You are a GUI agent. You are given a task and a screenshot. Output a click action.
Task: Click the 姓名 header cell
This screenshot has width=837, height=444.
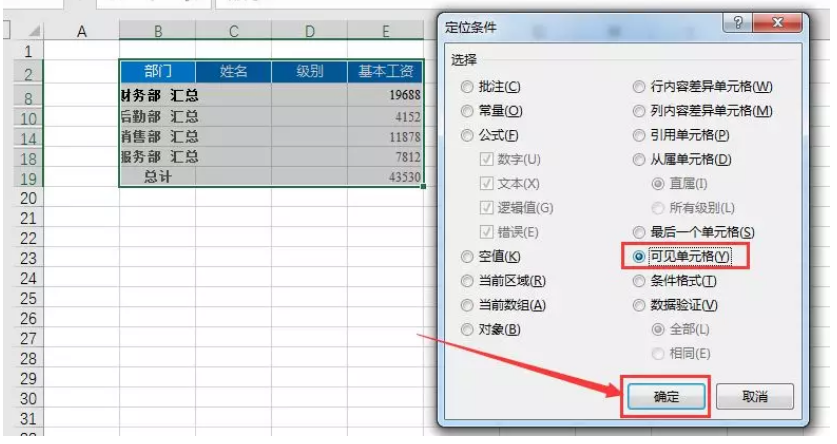coord(233,71)
